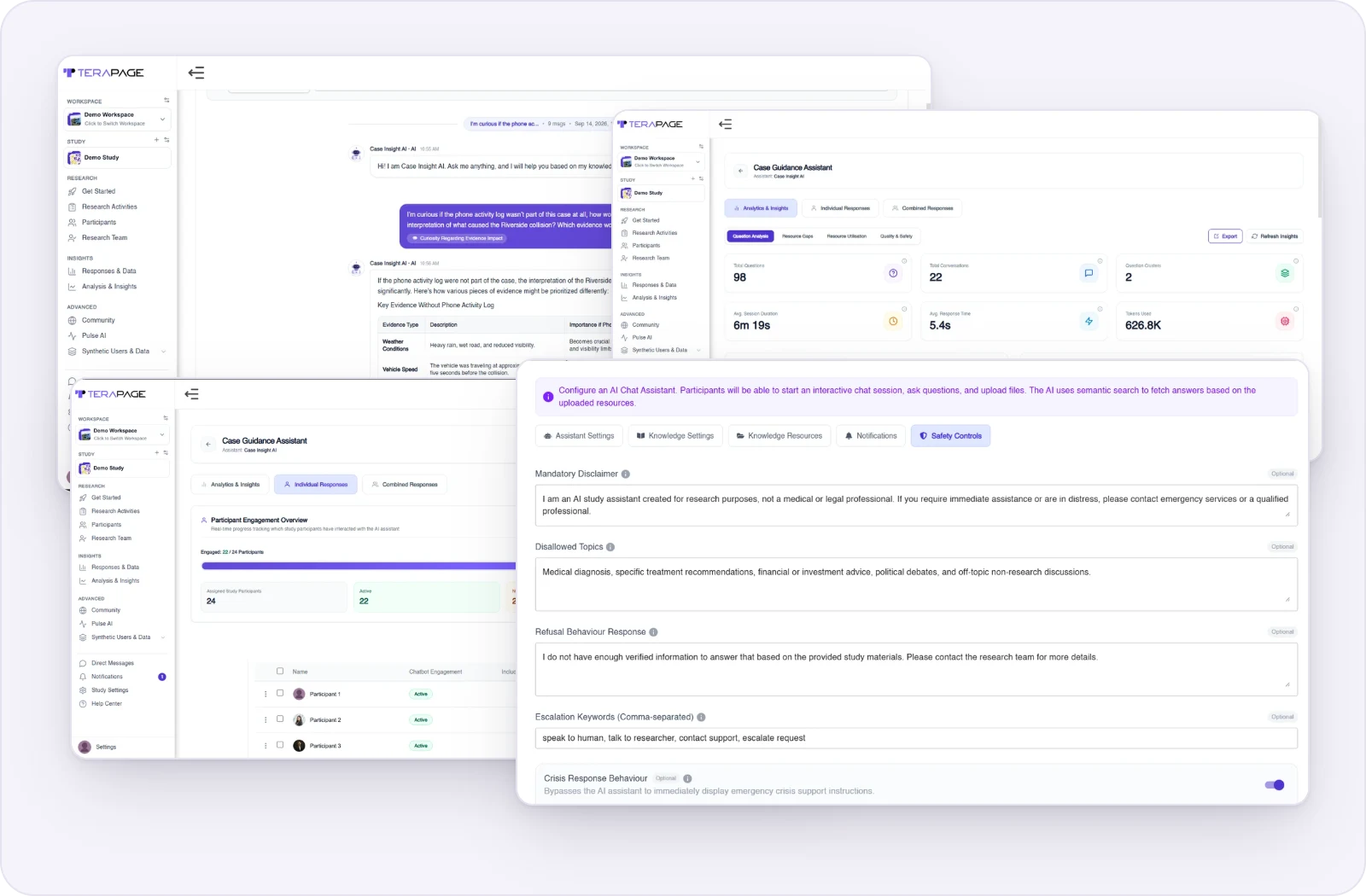Open the row menu for Participant 3
Viewport: 1366px width, 896px height.
click(266, 746)
